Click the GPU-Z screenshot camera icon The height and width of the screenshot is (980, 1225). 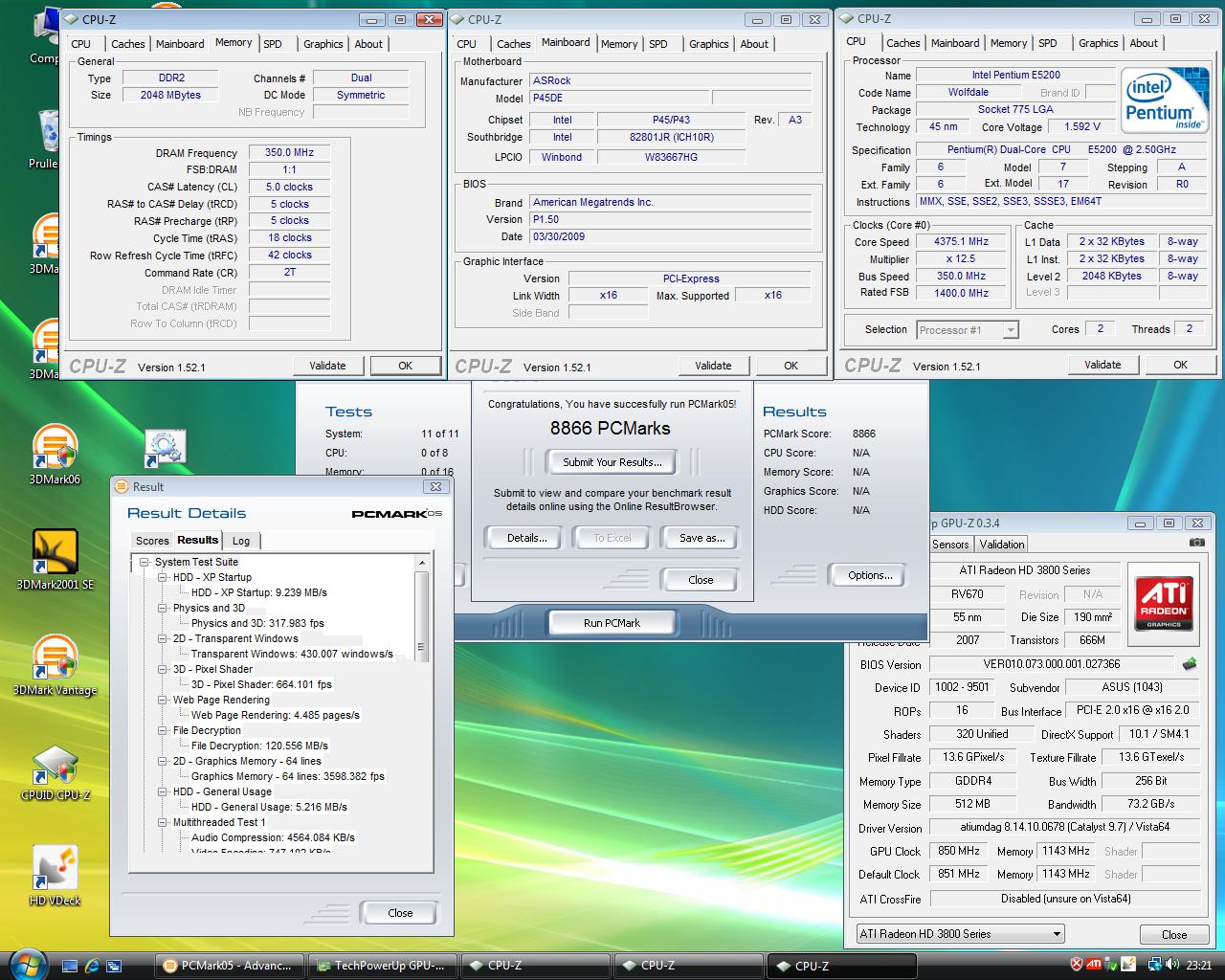1196,543
